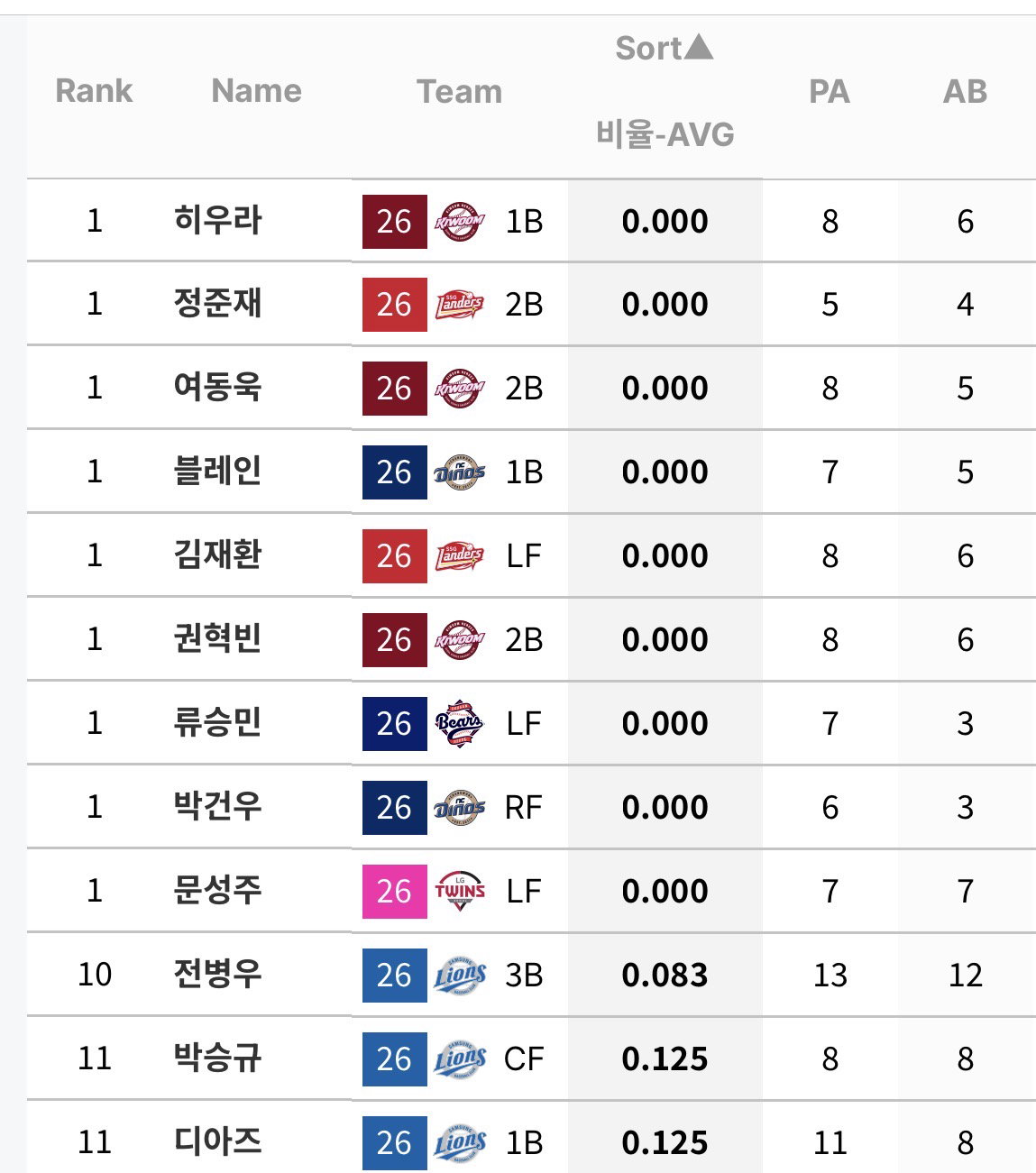Toggle the Sort ascending arrow

[x=699, y=47]
